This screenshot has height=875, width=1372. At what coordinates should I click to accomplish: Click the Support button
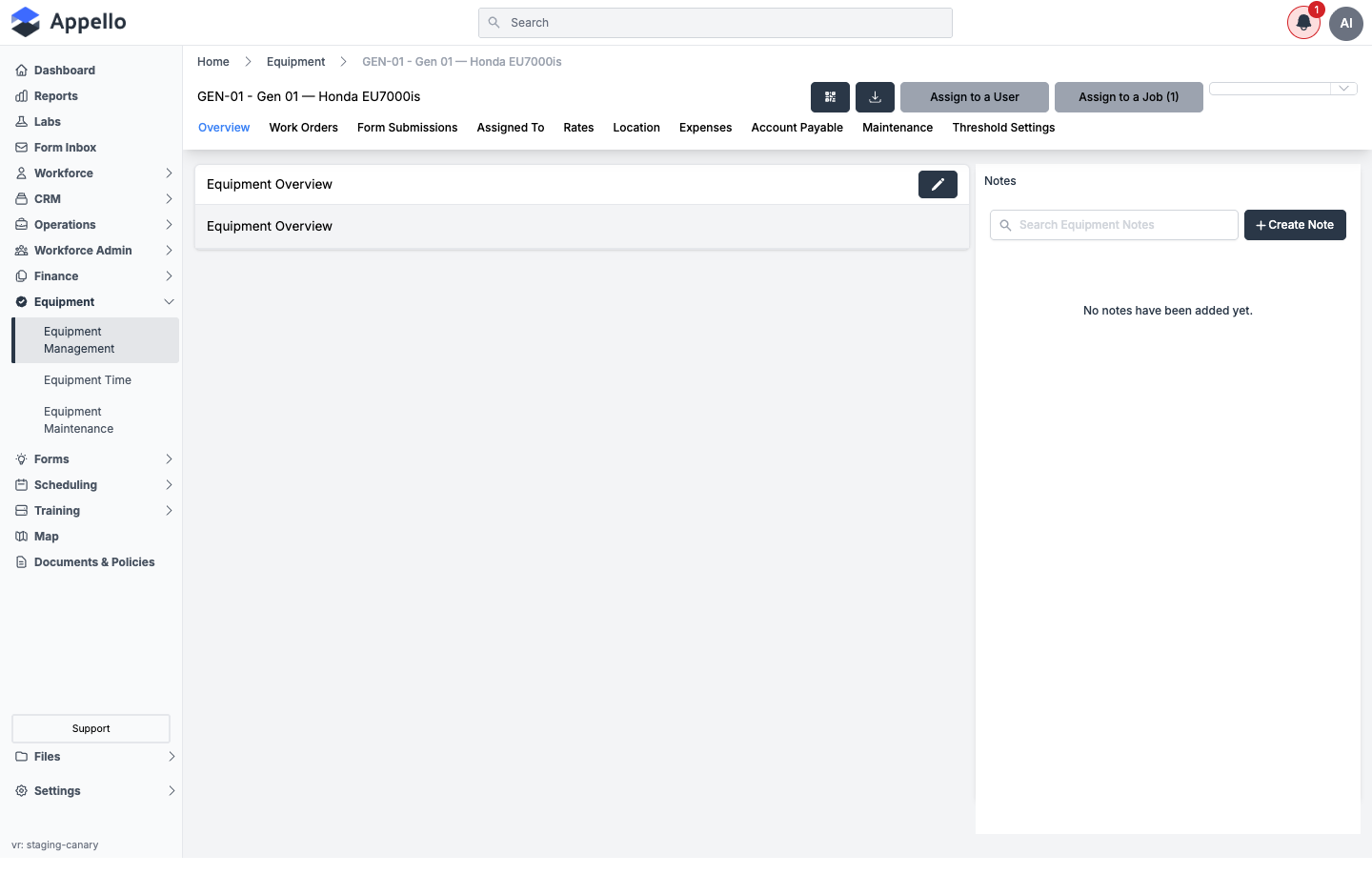[91, 729]
